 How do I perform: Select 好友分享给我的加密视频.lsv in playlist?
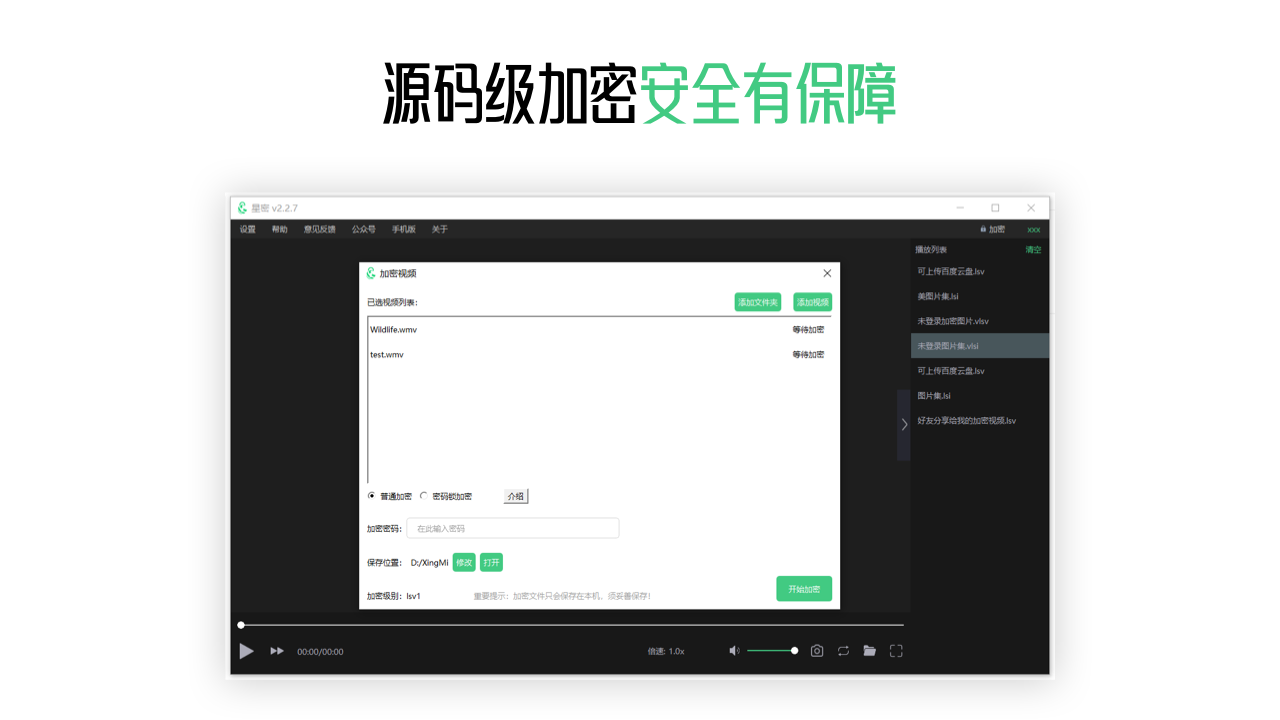point(980,420)
